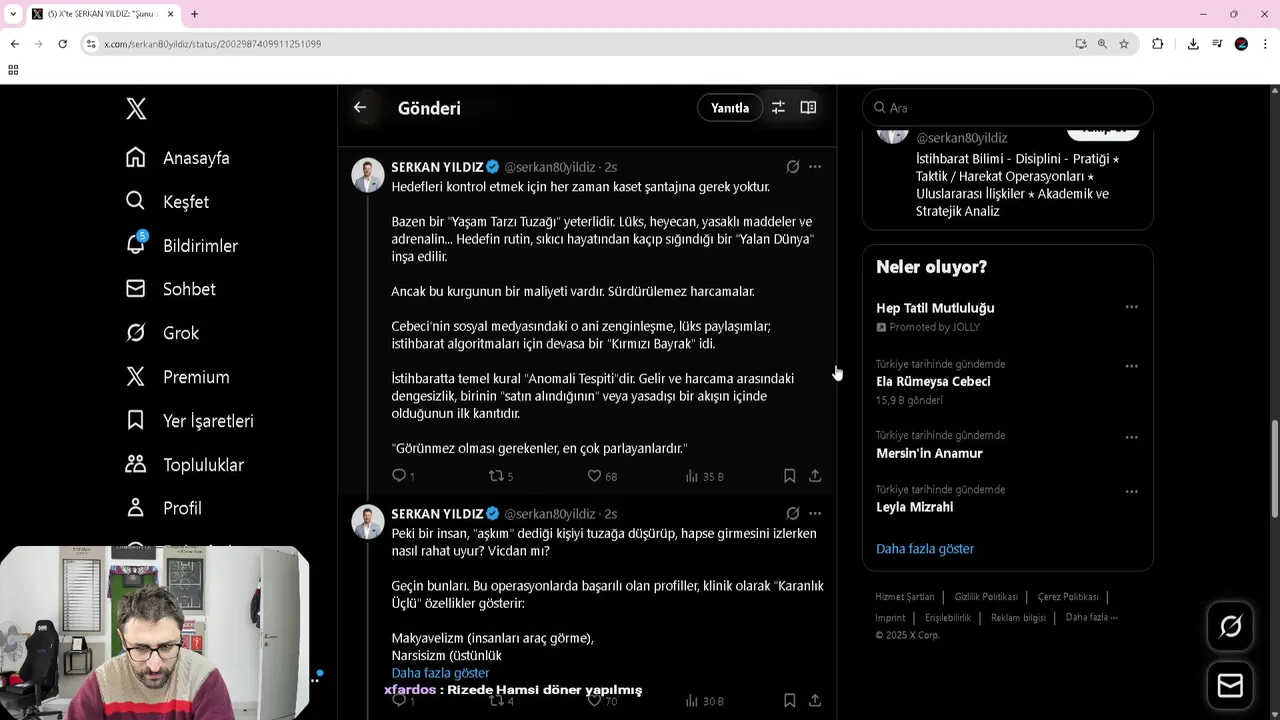
Task: Open Chrome three-dot menu
Action: click(1265, 44)
